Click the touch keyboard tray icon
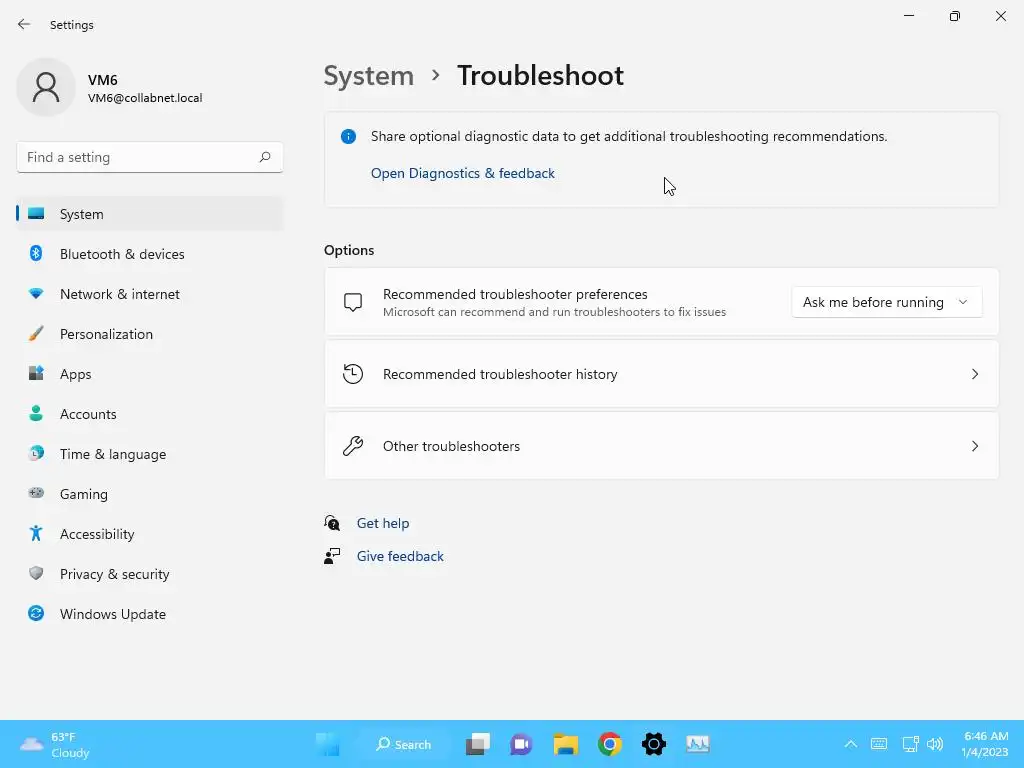 click(879, 744)
